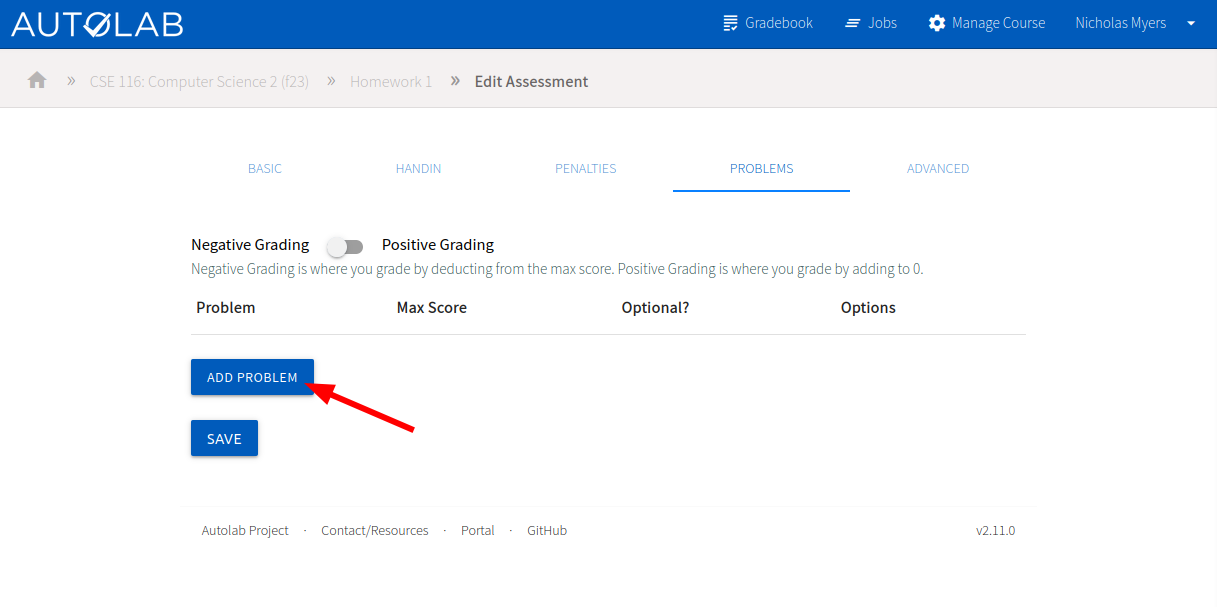Go to Homework 1 breadcrumb
The width and height of the screenshot is (1217, 607).
[391, 81]
